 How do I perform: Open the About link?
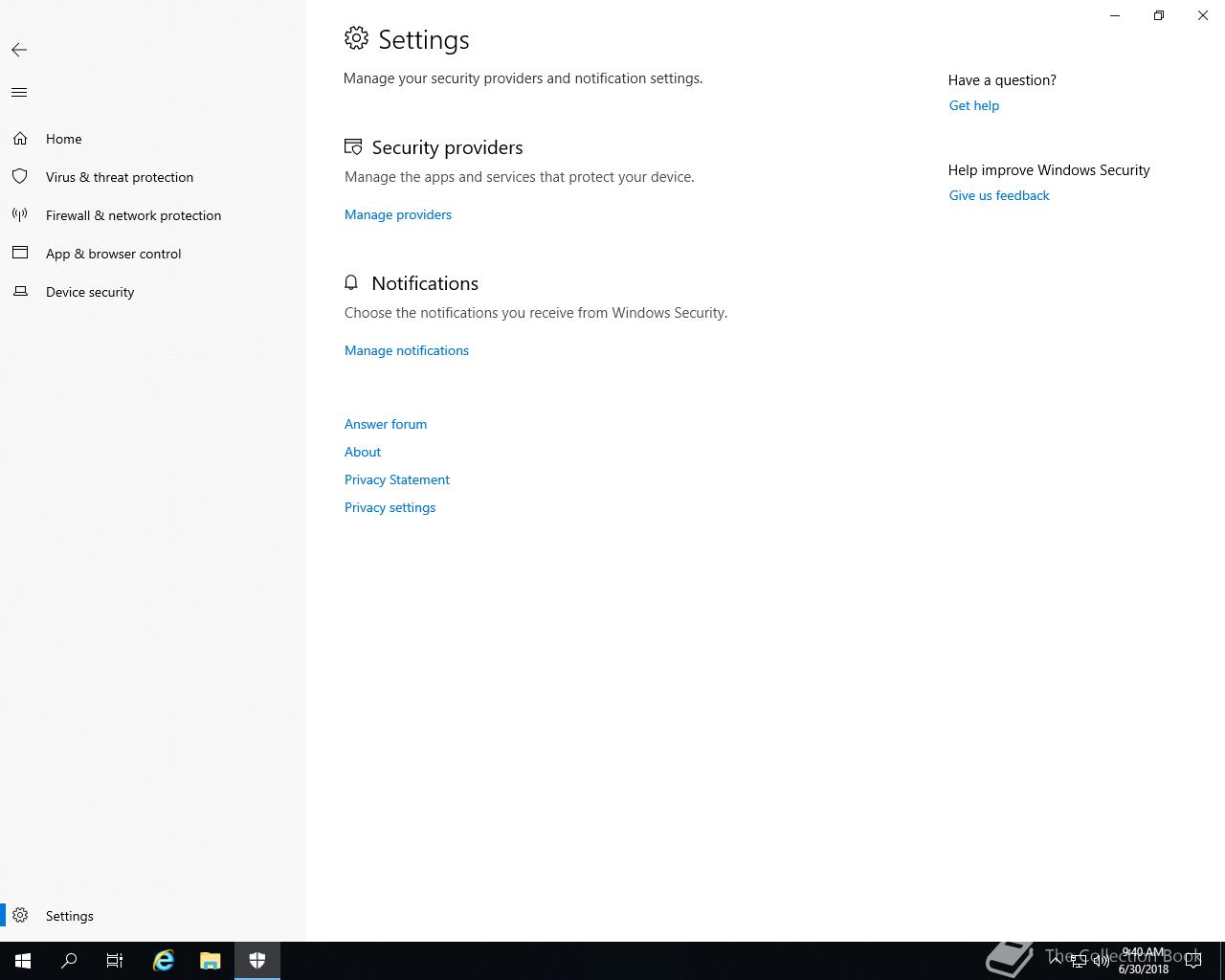[x=363, y=452]
